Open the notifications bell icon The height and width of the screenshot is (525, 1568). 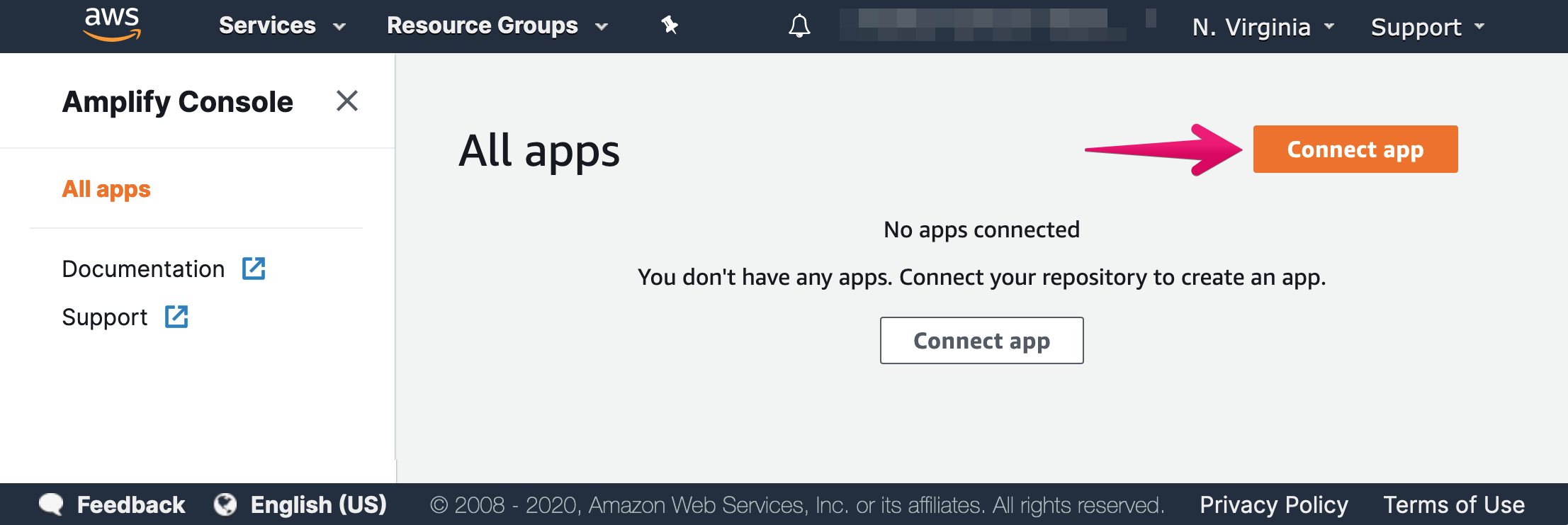coord(799,26)
